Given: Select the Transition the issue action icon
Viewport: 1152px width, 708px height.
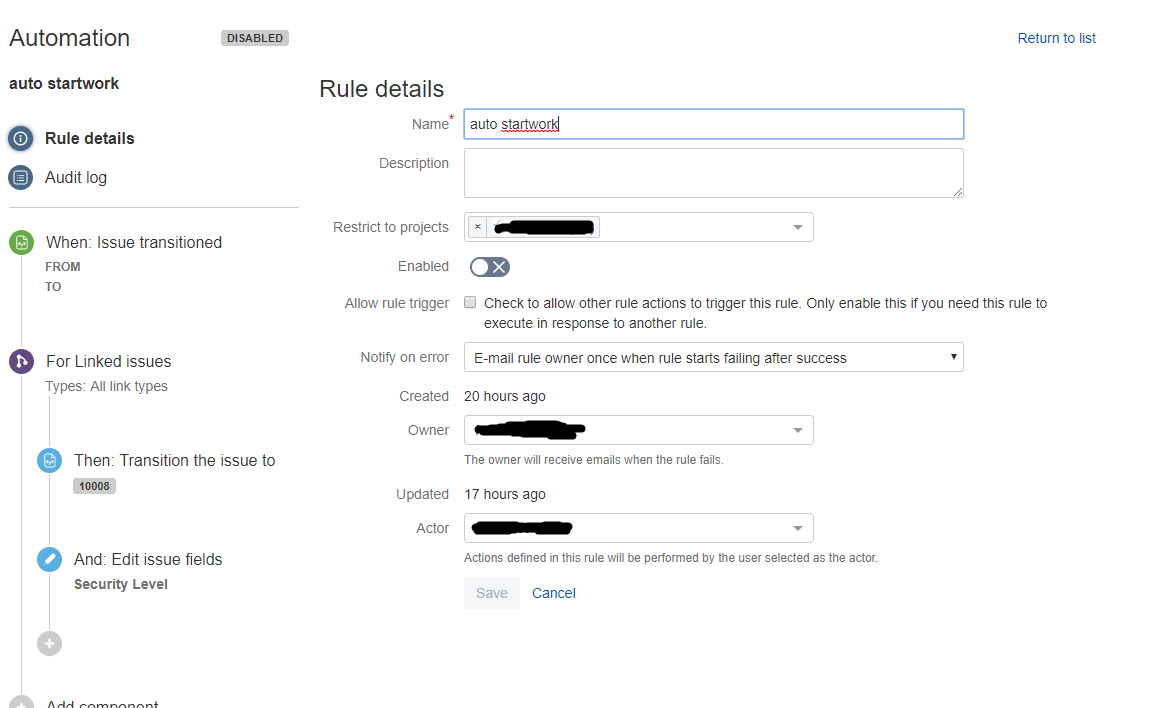Looking at the screenshot, I should tap(49, 460).
